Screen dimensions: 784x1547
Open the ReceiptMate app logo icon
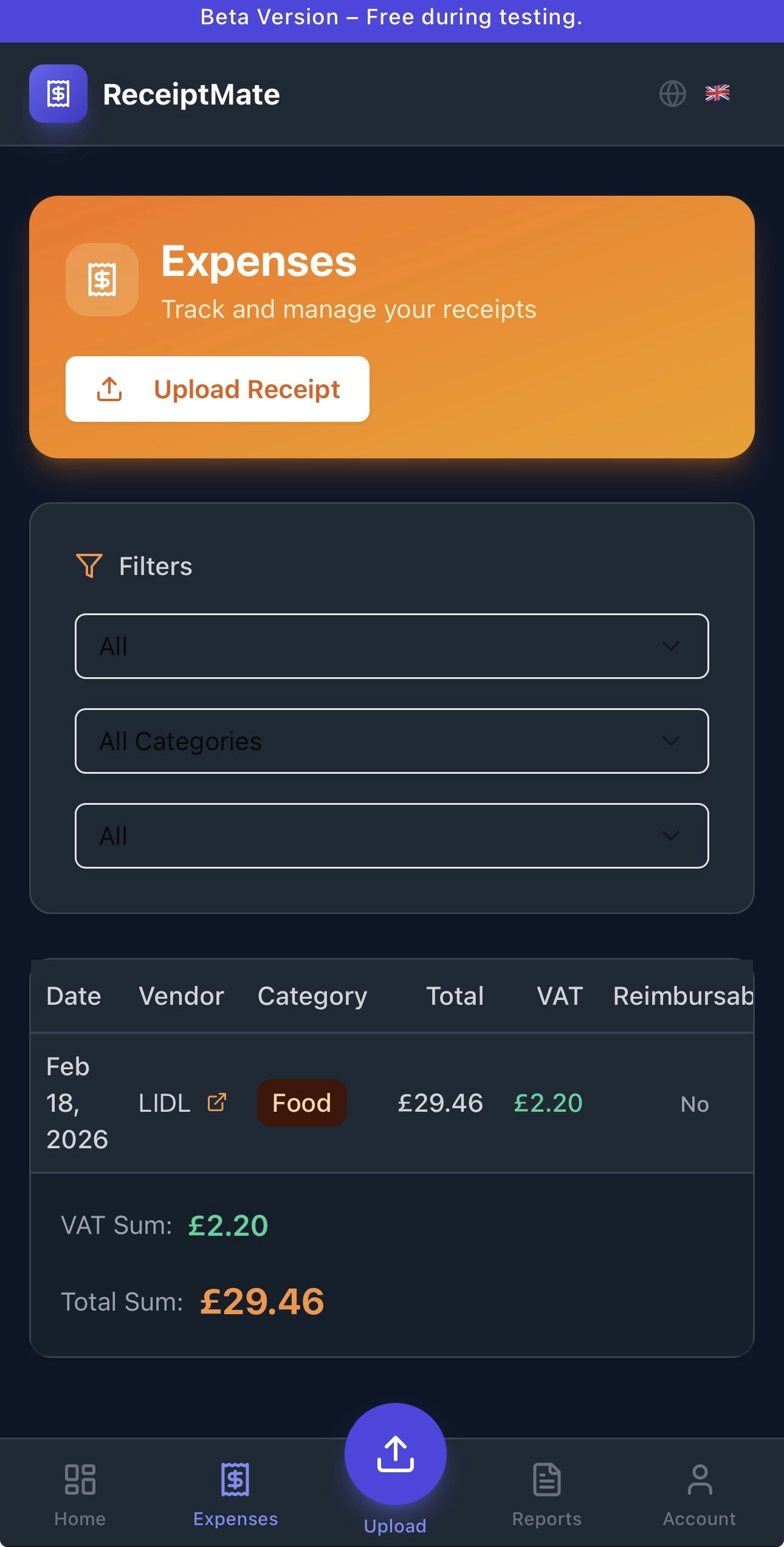tap(58, 94)
